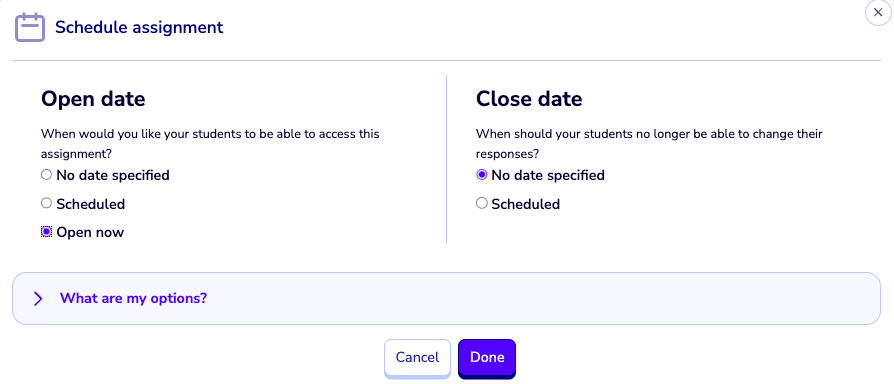Click empty area of 'What are my options?' panel
This screenshot has width=894, height=384.
pyautogui.click(x=542, y=299)
